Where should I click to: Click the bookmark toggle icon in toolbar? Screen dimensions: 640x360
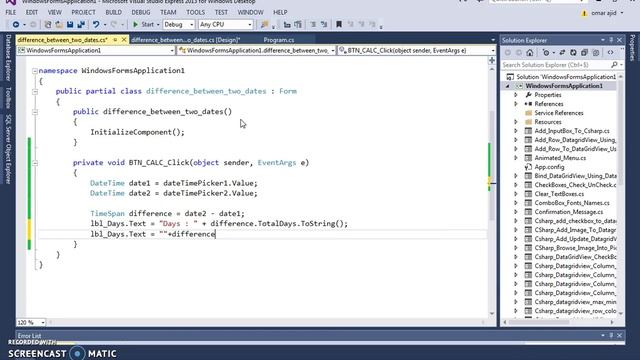coord(339,24)
